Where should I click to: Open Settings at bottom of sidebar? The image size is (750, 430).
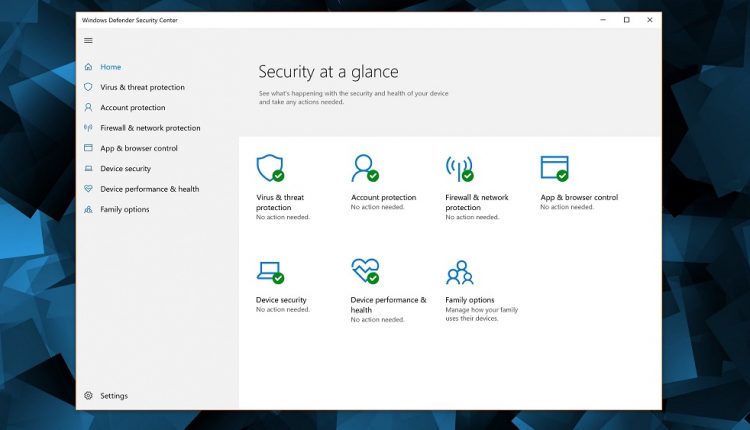pyautogui.click(x=114, y=396)
